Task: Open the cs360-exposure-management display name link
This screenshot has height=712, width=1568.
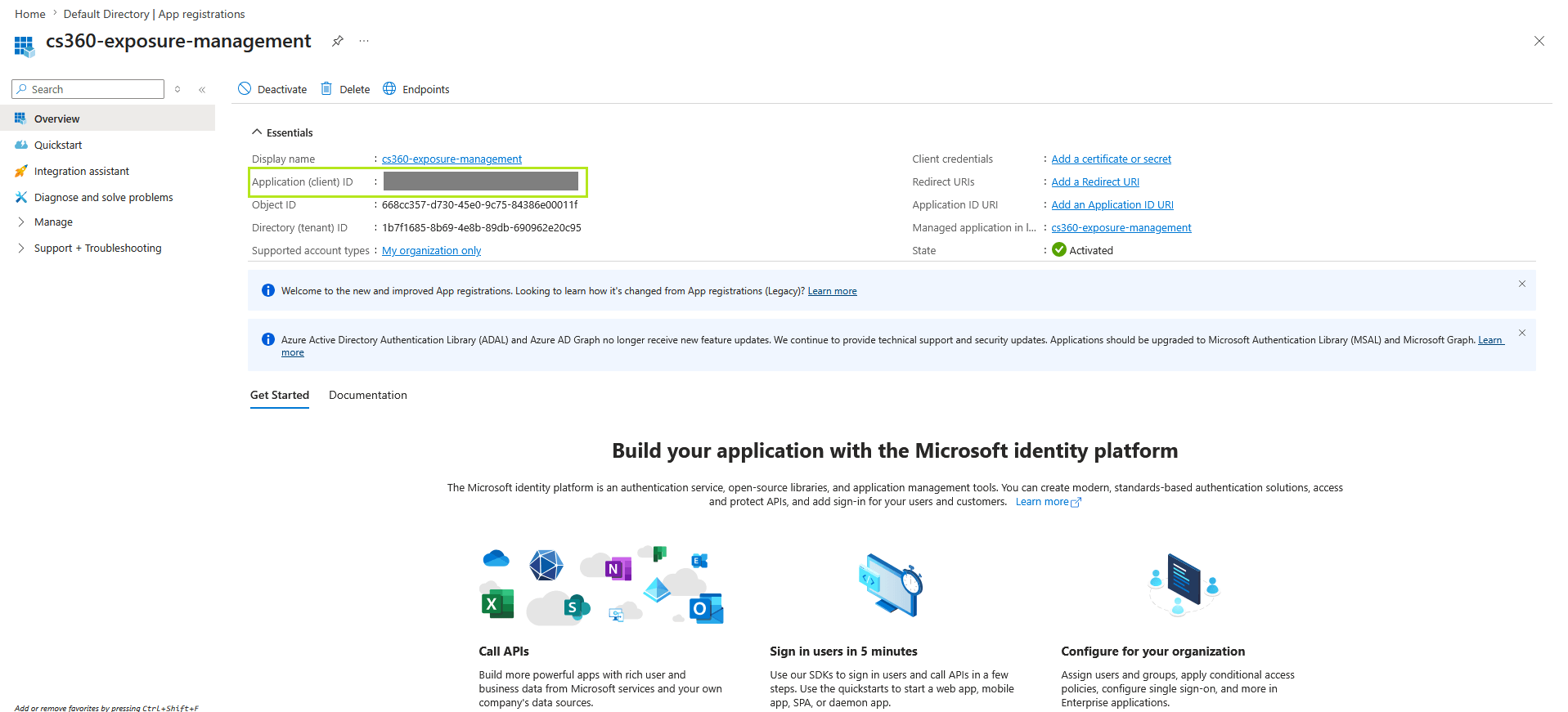Action: [452, 159]
